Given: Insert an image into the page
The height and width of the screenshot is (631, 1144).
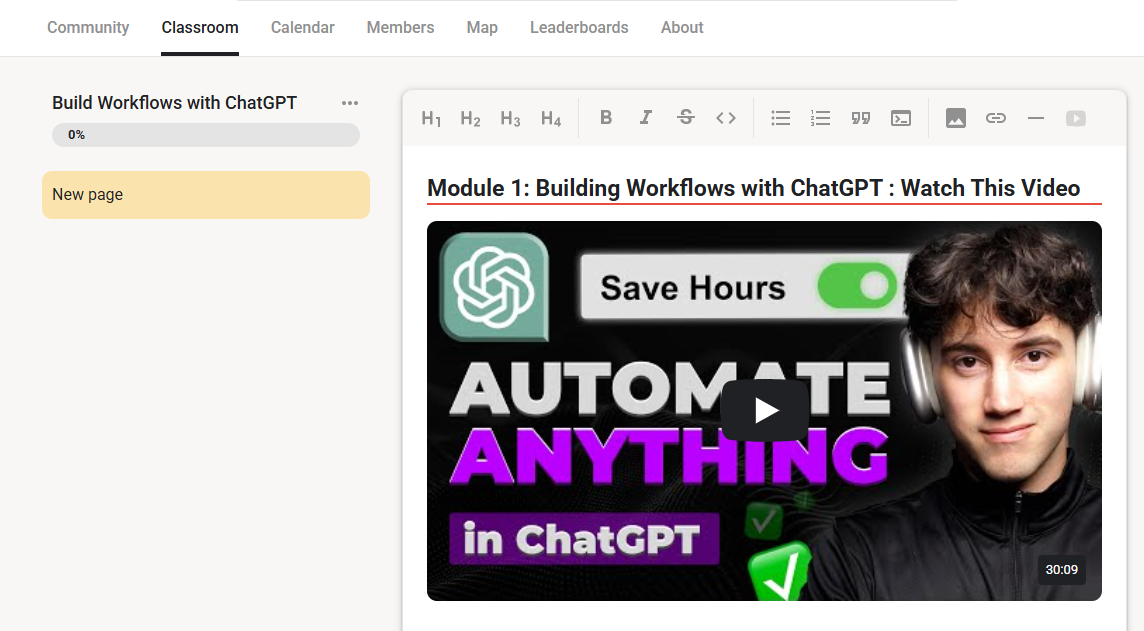Looking at the screenshot, I should point(956,117).
